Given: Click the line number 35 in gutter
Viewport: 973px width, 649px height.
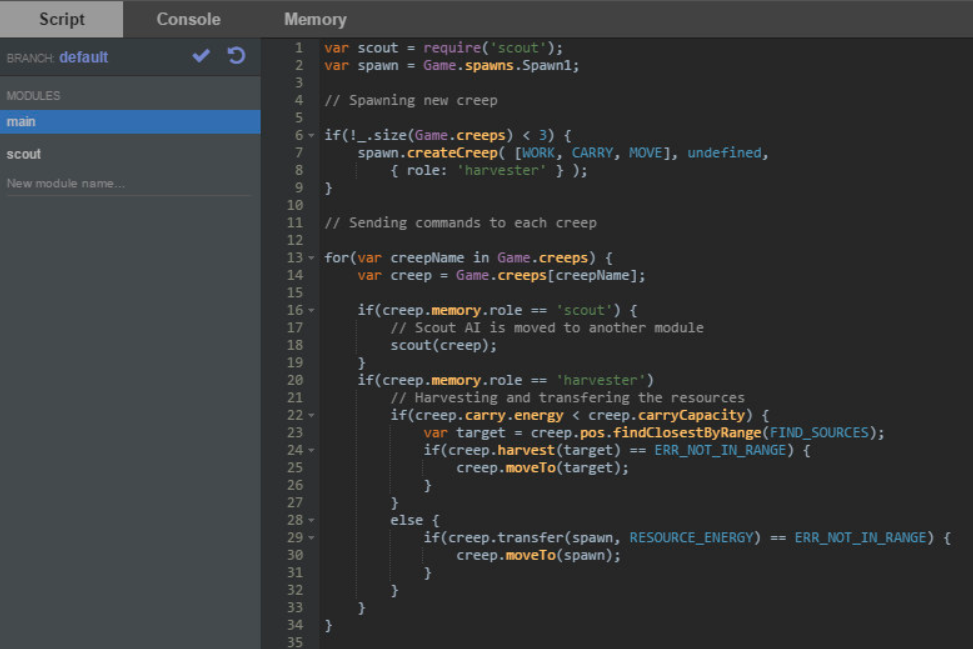Looking at the screenshot, I should click(295, 642).
